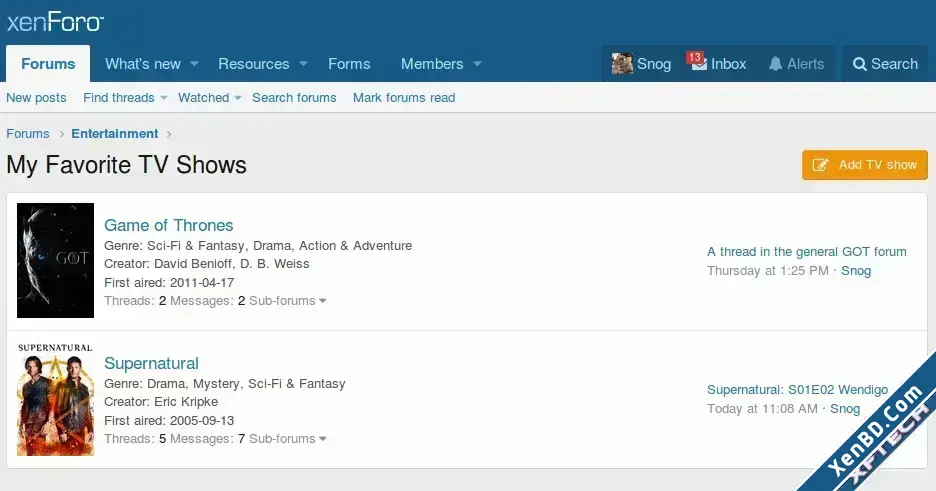Open the Forms tab

[x=349, y=64]
